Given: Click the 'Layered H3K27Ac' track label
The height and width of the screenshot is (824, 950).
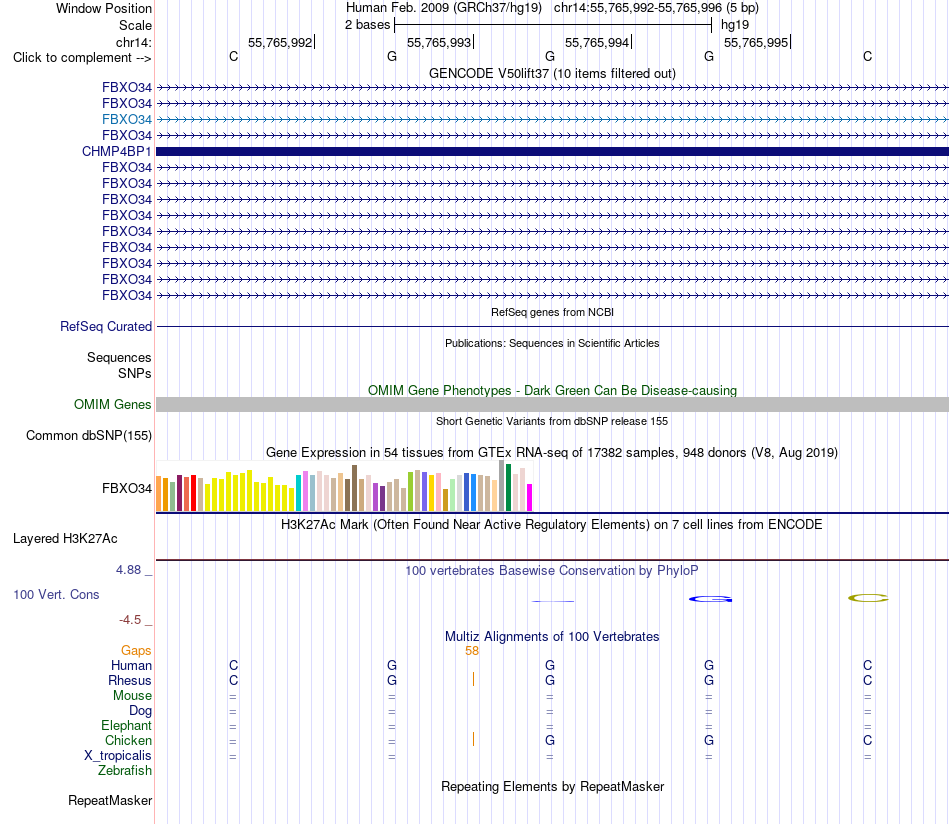Looking at the screenshot, I should tap(65, 539).
